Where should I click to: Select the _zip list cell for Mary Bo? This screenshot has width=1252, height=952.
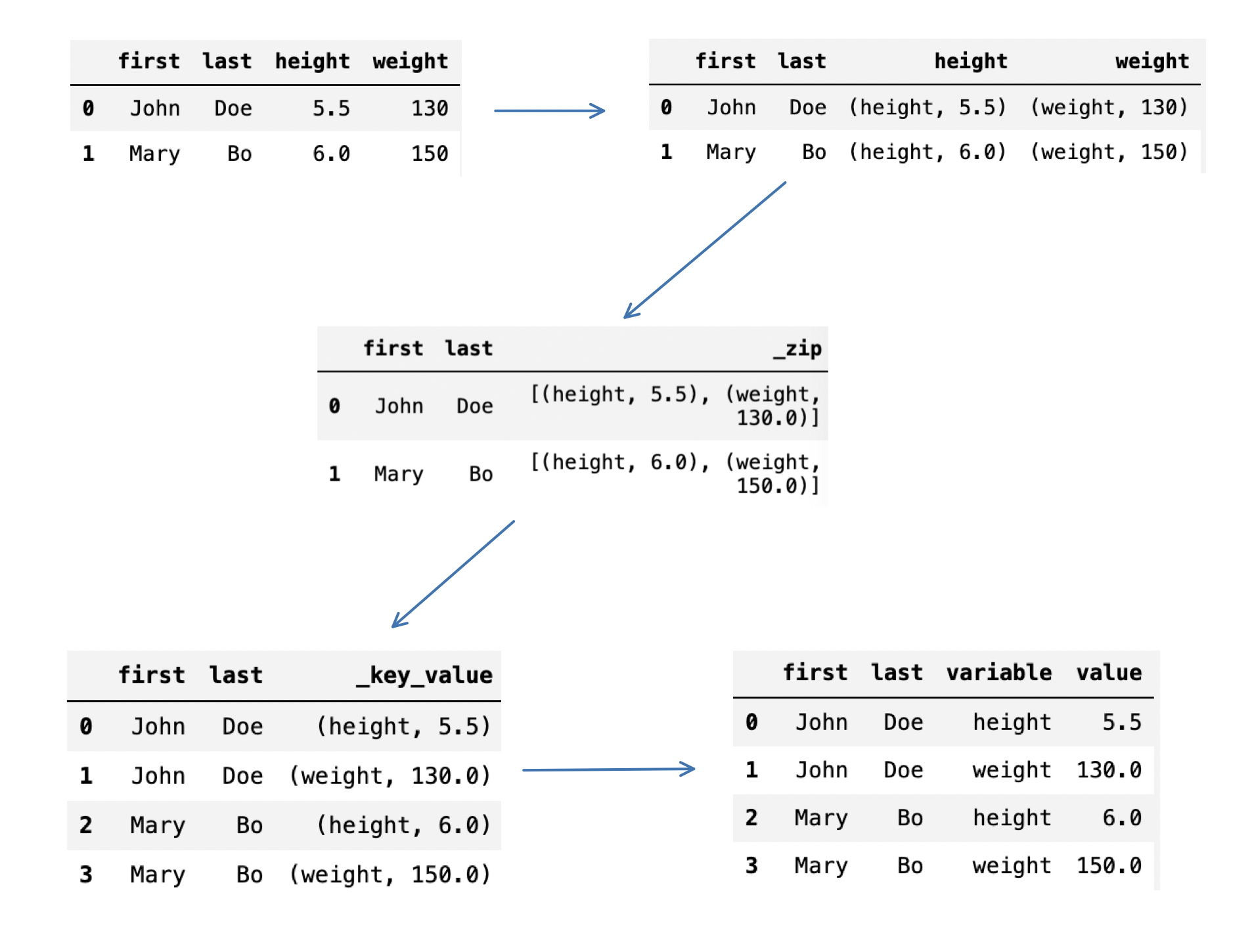pyautogui.click(x=675, y=474)
